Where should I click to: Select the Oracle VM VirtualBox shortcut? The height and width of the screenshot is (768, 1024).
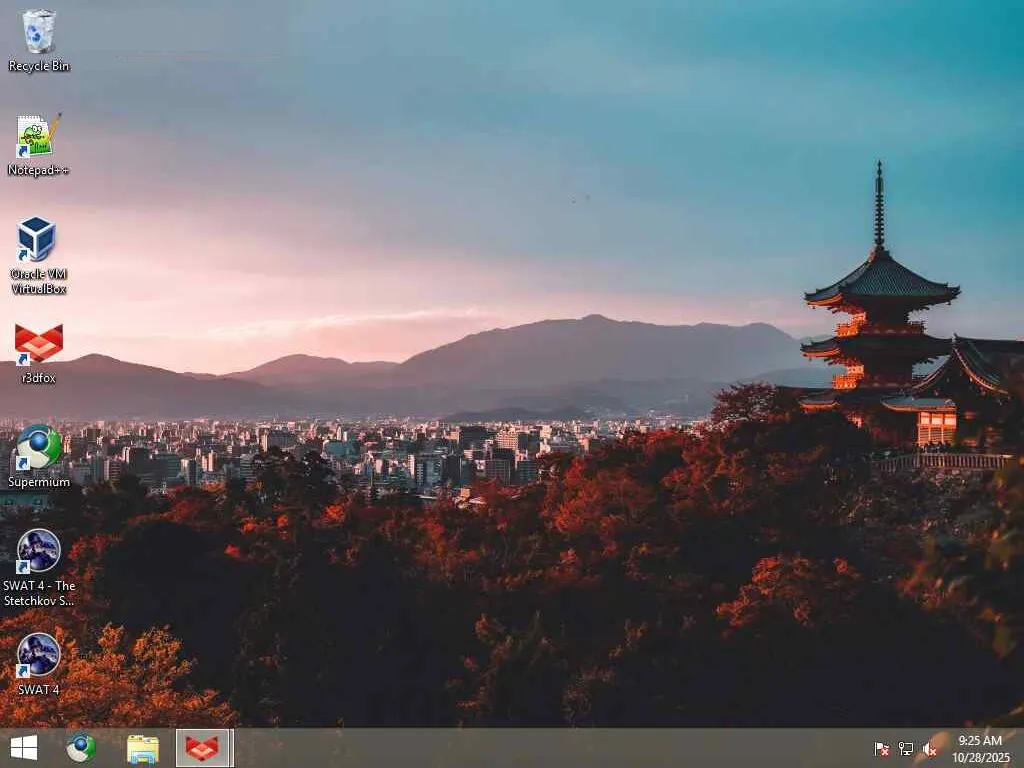click(x=39, y=255)
